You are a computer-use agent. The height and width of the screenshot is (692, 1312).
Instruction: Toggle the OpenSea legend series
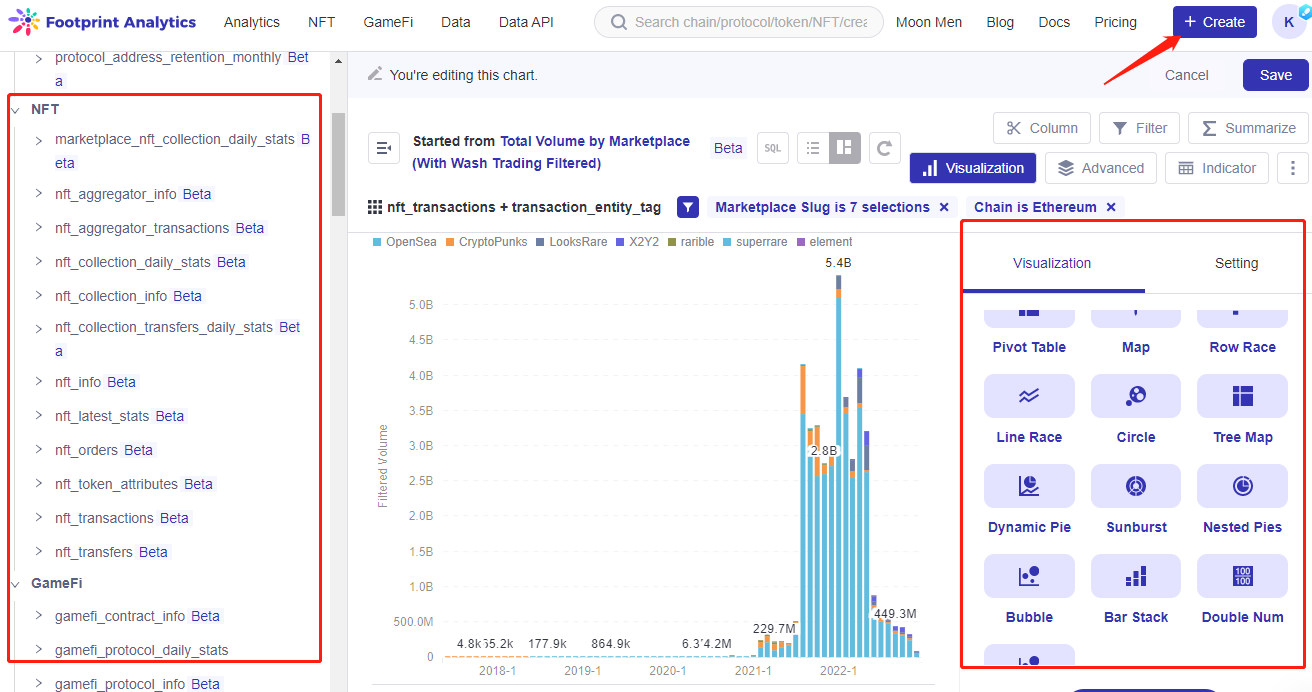tap(403, 241)
